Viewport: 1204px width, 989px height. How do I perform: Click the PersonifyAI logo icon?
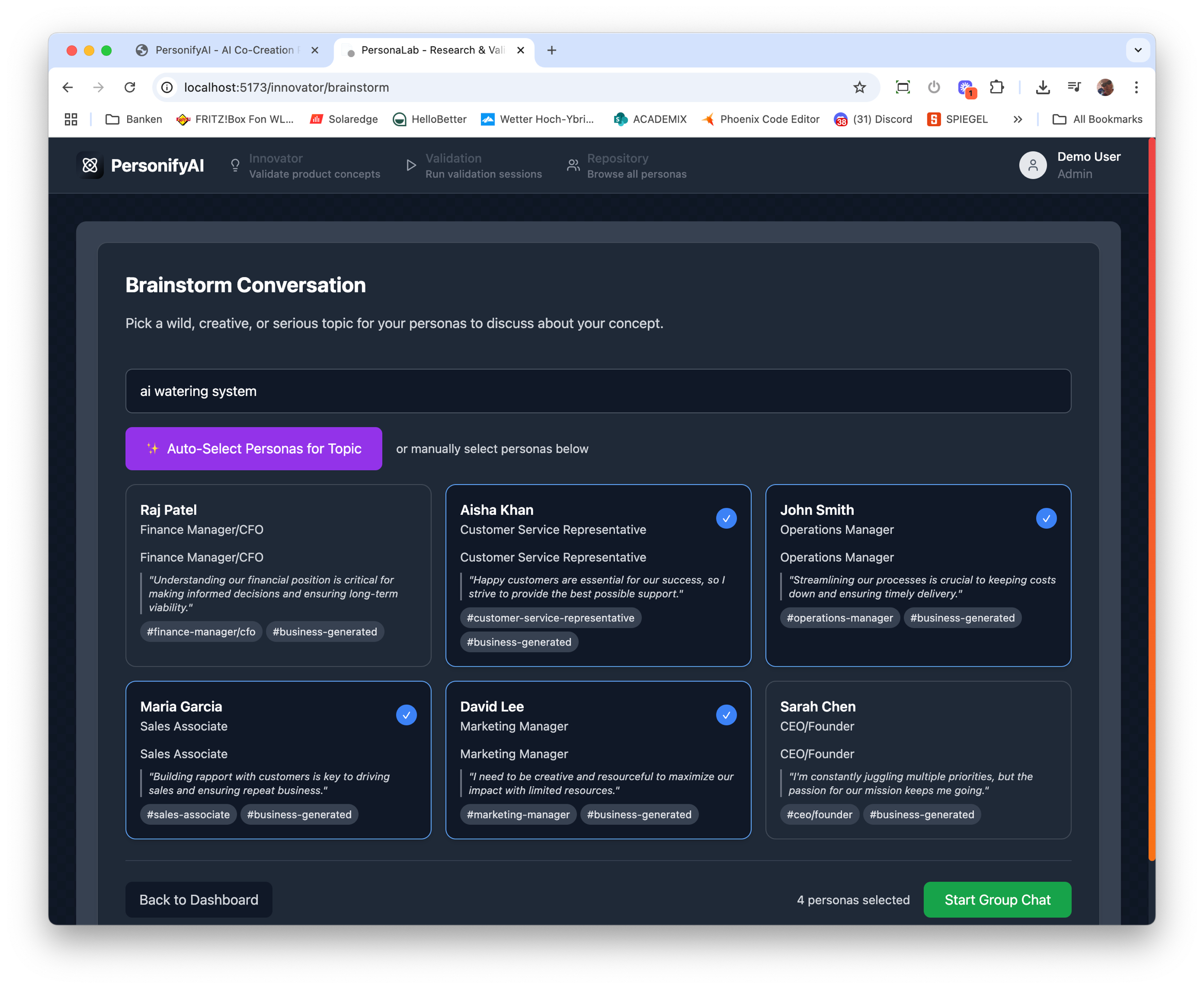90,165
